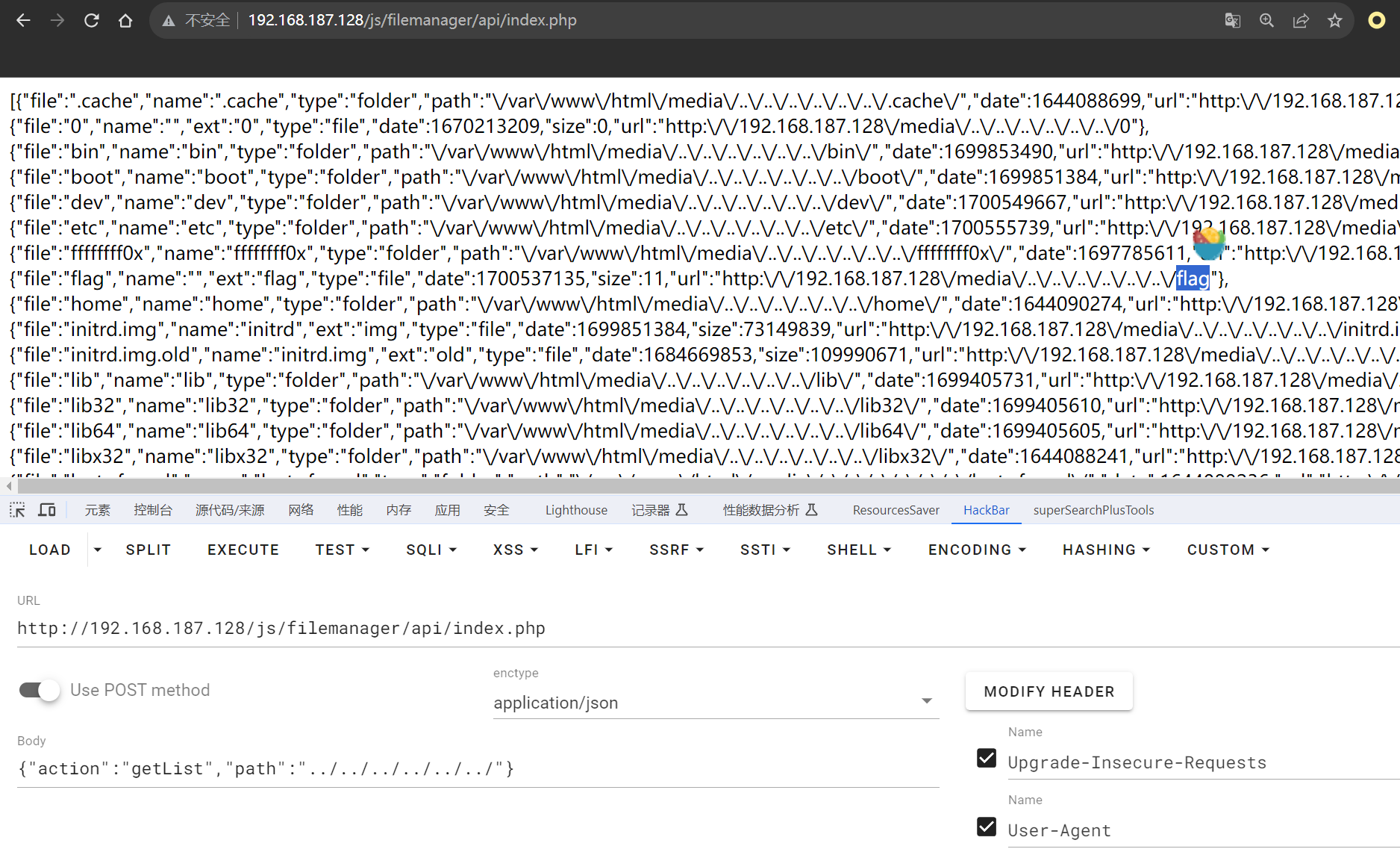Image resolution: width=1400 pixels, height=849 pixels.
Task: Open the HASHING dropdown menu
Action: pyautogui.click(x=1106, y=550)
